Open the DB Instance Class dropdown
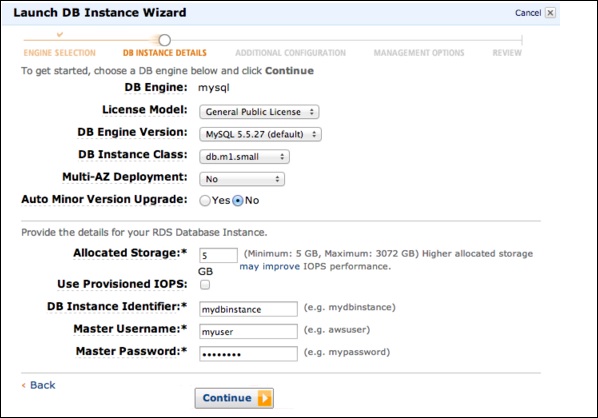598x418 pixels. click(x=244, y=157)
